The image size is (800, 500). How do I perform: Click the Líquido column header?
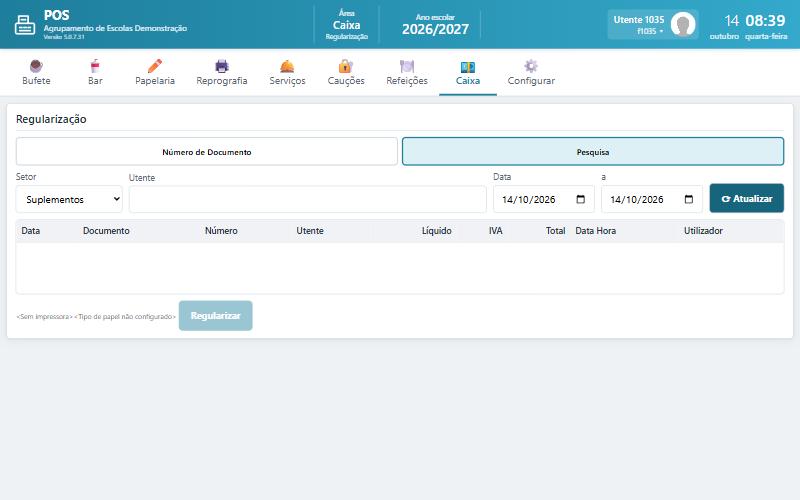436,231
